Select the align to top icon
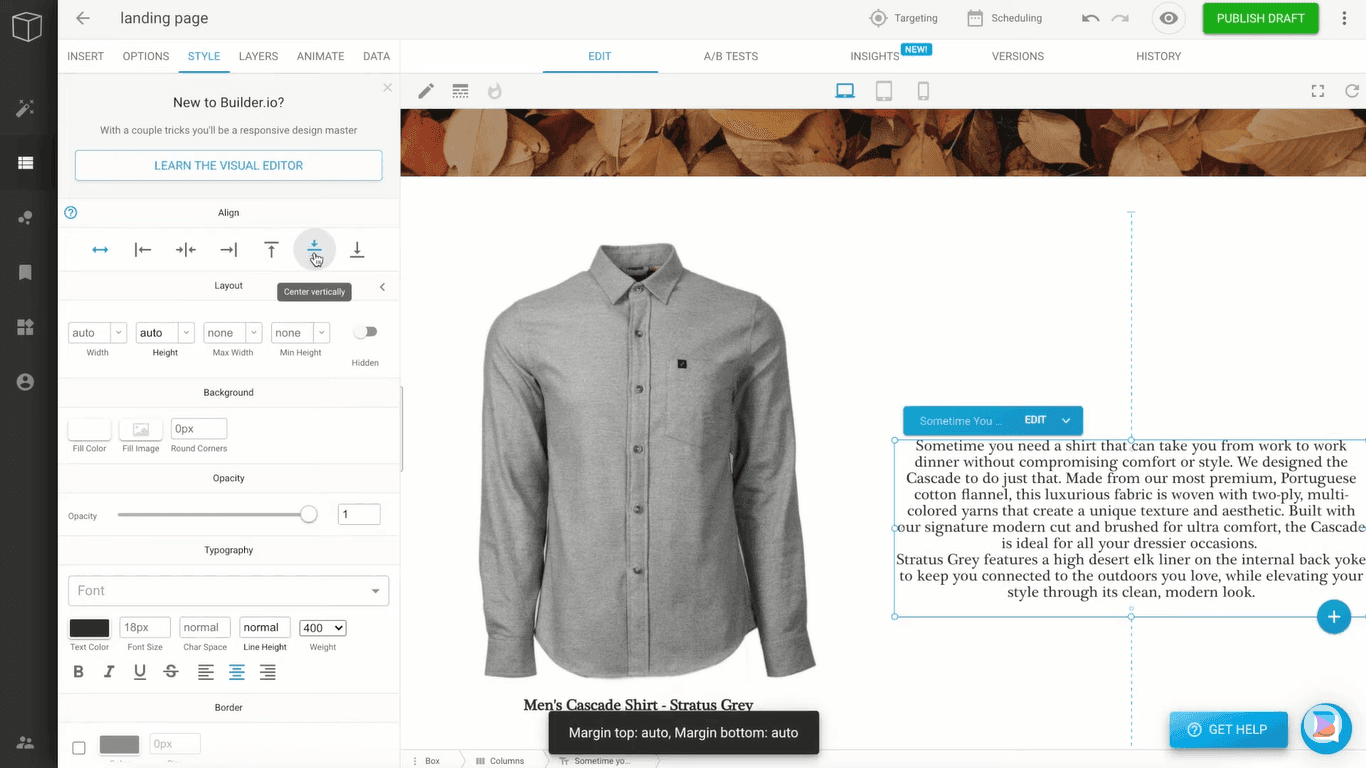The width and height of the screenshot is (1366, 768). pos(271,250)
